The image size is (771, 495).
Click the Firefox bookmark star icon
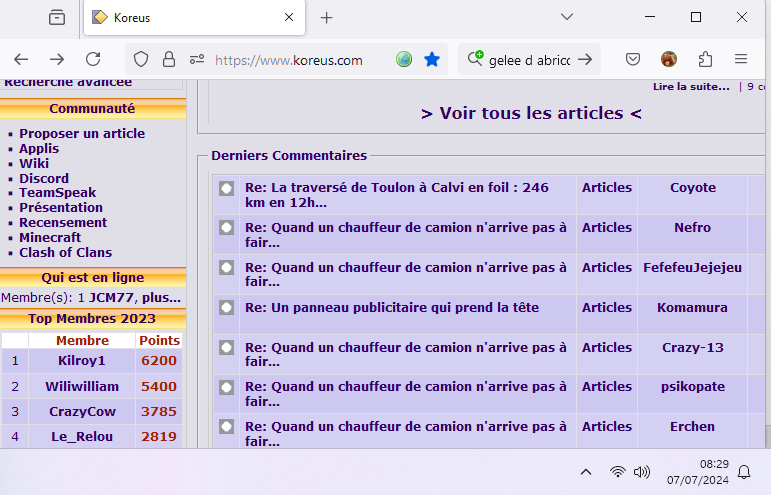[x=432, y=60]
